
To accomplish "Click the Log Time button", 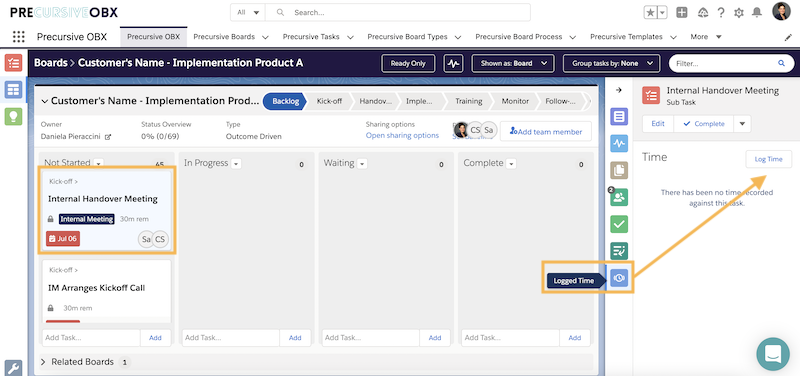I will tap(768, 159).
